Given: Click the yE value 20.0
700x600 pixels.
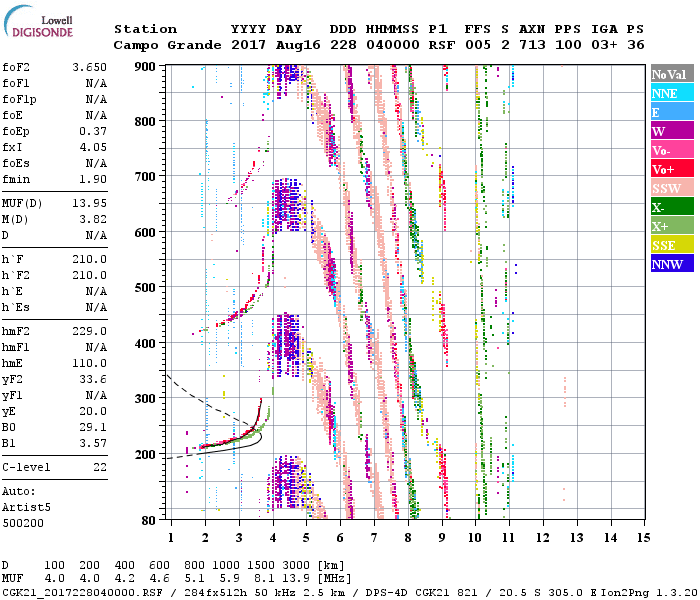Looking at the screenshot, I should [93, 412].
